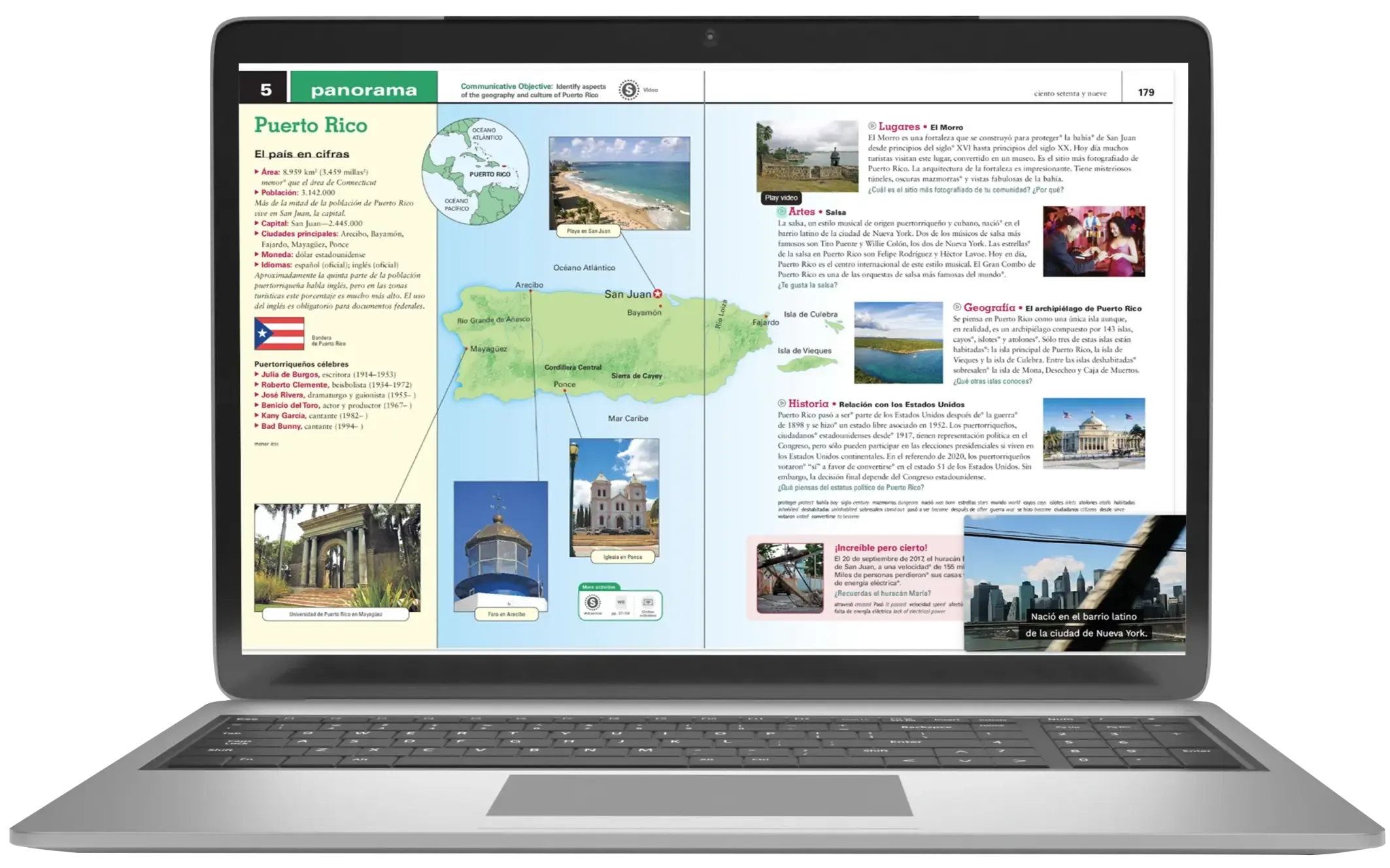Click the '¿Te gusta la salsa?' question
The height and width of the screenshot is (868, 1390).
(807, 285)
